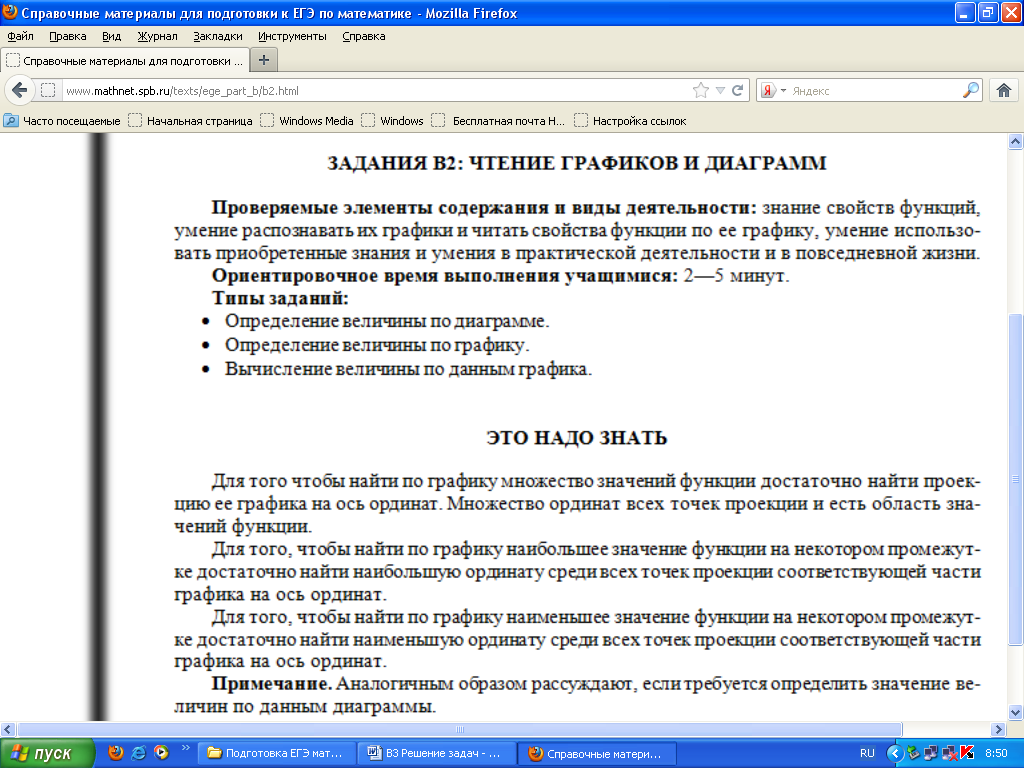This screenshot has height=768, width=1024.
Task: Switch to Подготовка ЕГЭ мат folder window
Action: tap(276, 753)
